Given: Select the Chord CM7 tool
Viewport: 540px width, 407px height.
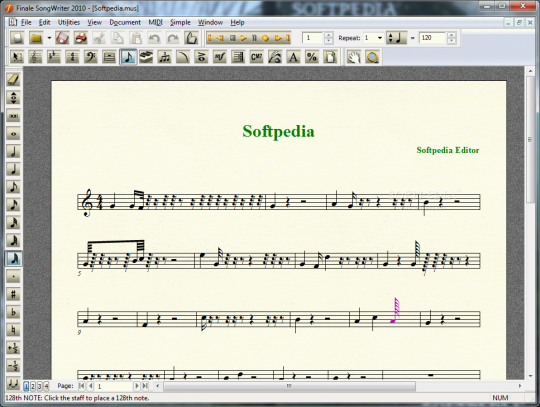Looking at the screenshot, I should [257, 57].
